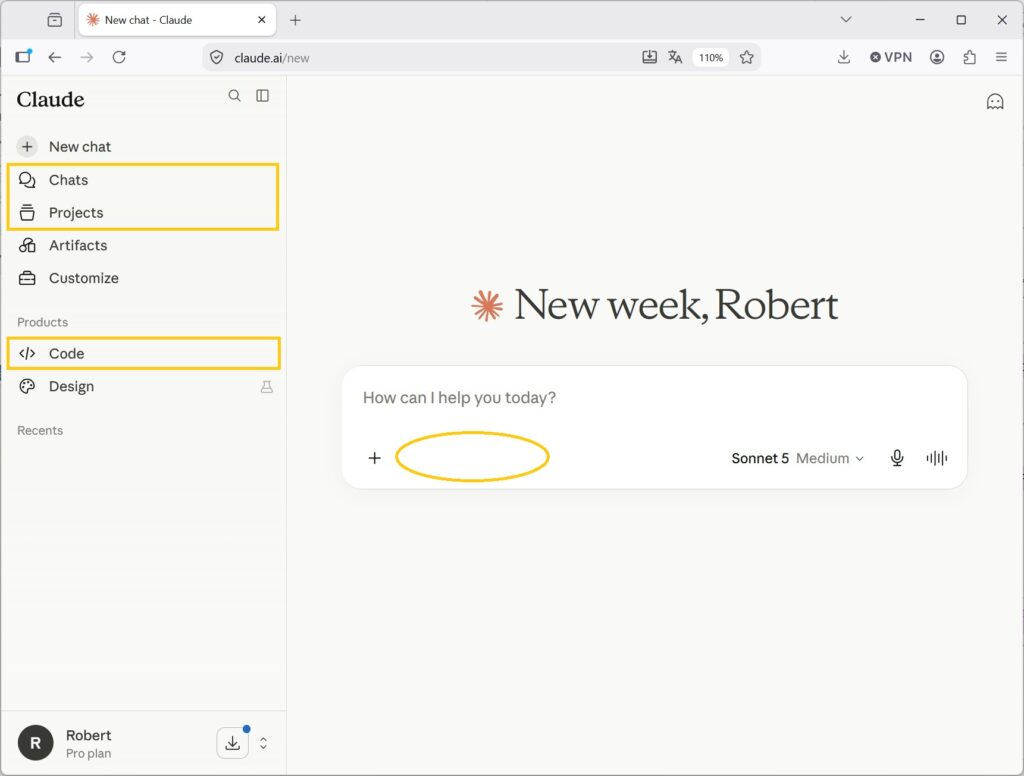Image resolution: width=1024 pixels, height=776 pixels.
Task: Open a new browser tab with plus
Action: point(295,20)
